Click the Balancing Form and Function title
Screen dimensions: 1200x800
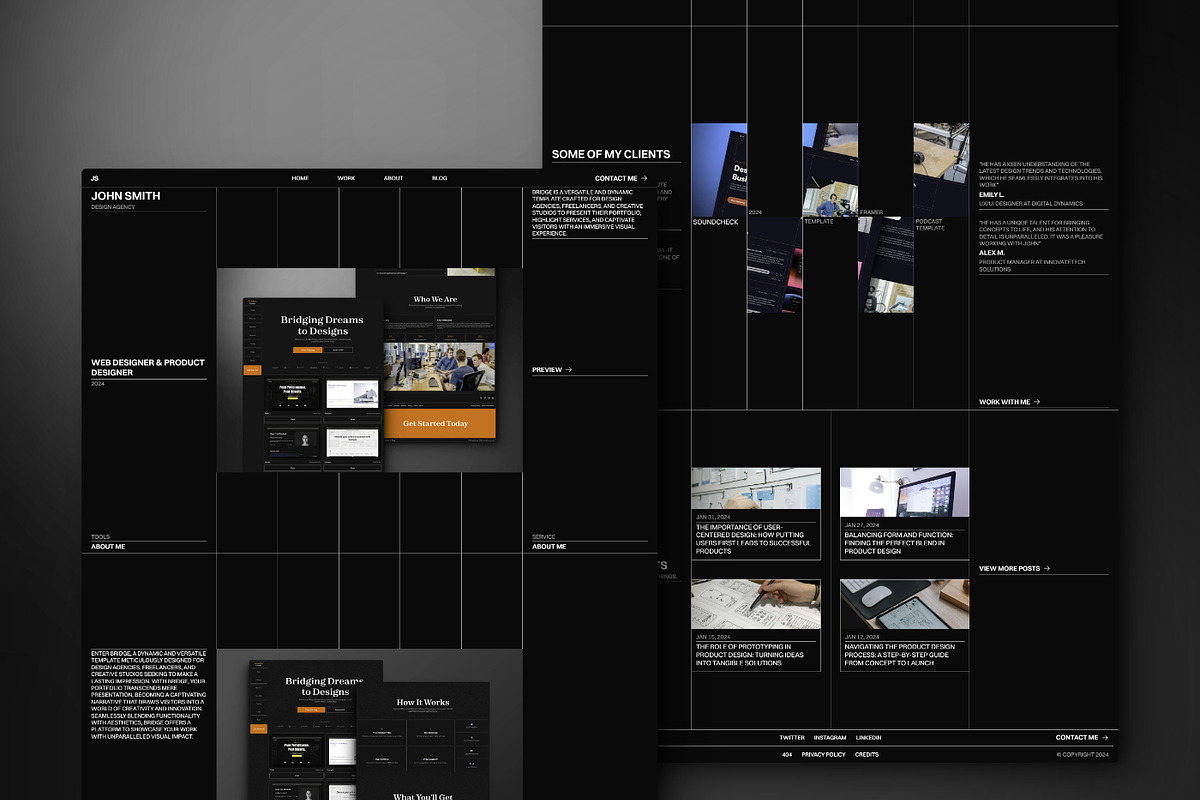[x=899, y=543]
